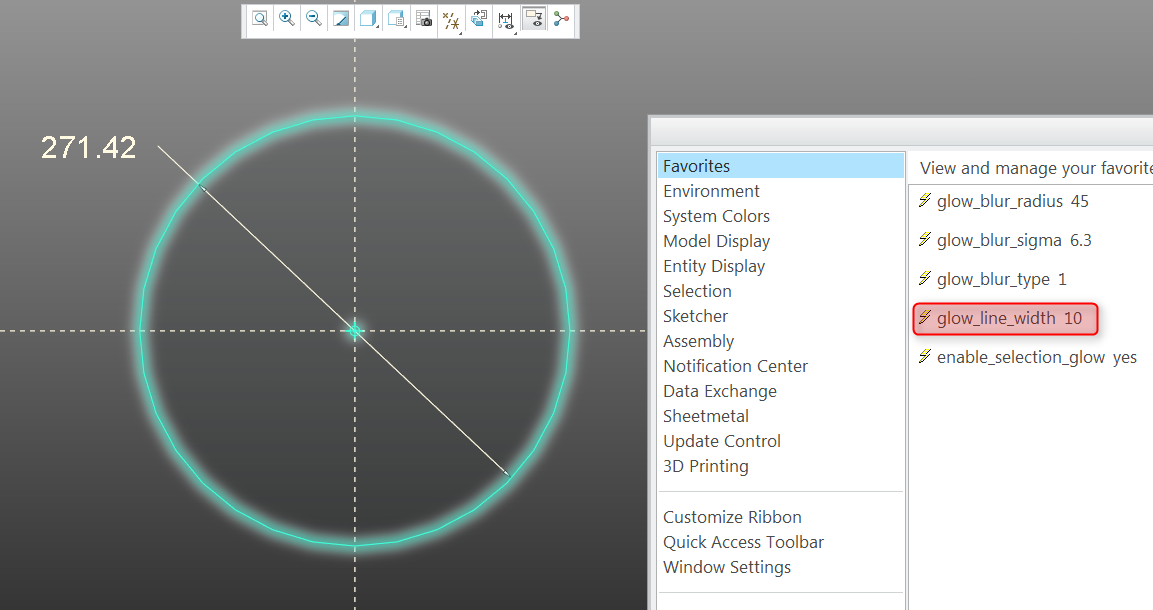This screenshot has height=610, width=1153.
Task: Click the sketch view orientation icon
Action: point(479,19)
